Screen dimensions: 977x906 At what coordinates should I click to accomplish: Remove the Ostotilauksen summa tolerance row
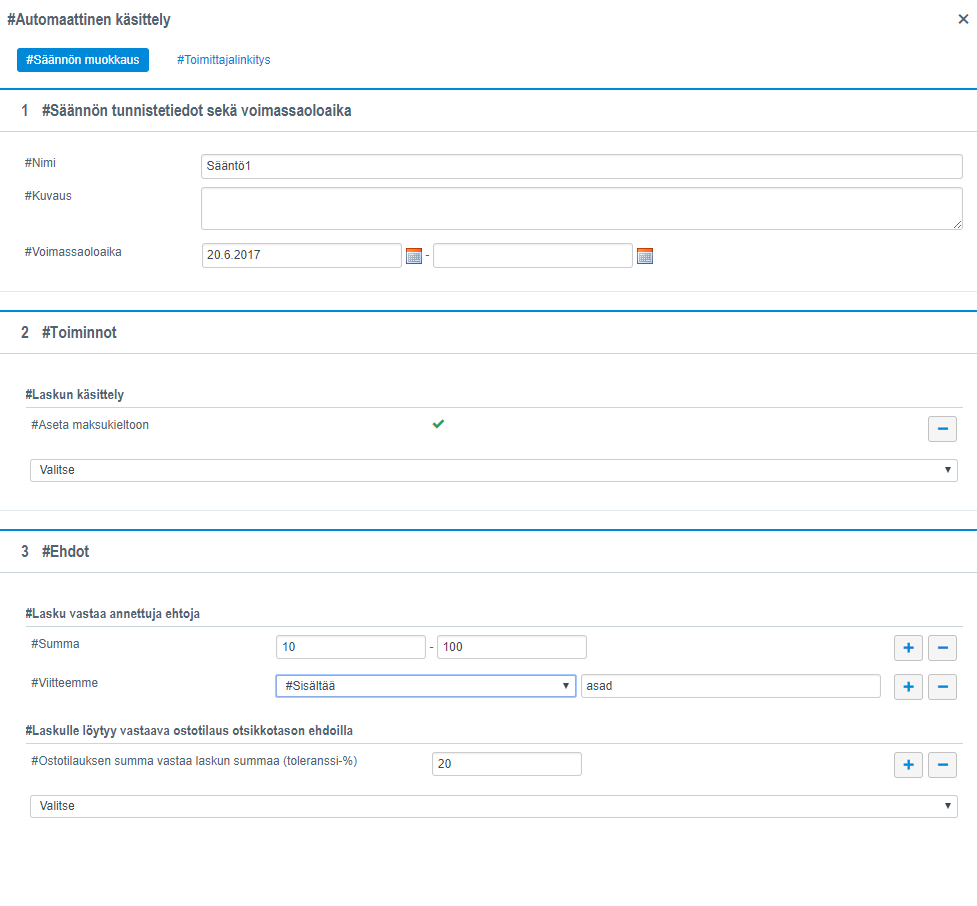coord(942,765)
